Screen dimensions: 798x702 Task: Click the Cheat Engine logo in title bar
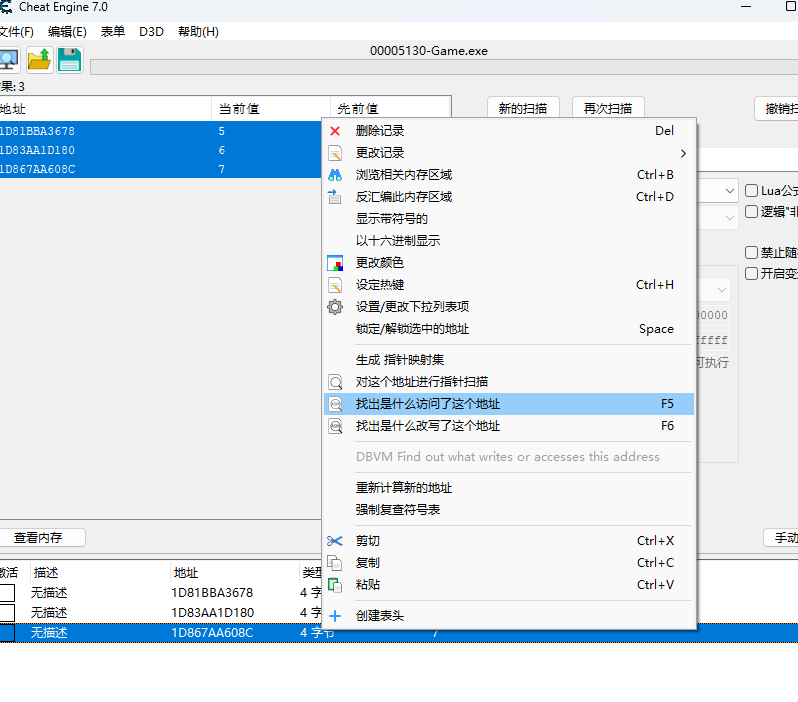(6, 7)
